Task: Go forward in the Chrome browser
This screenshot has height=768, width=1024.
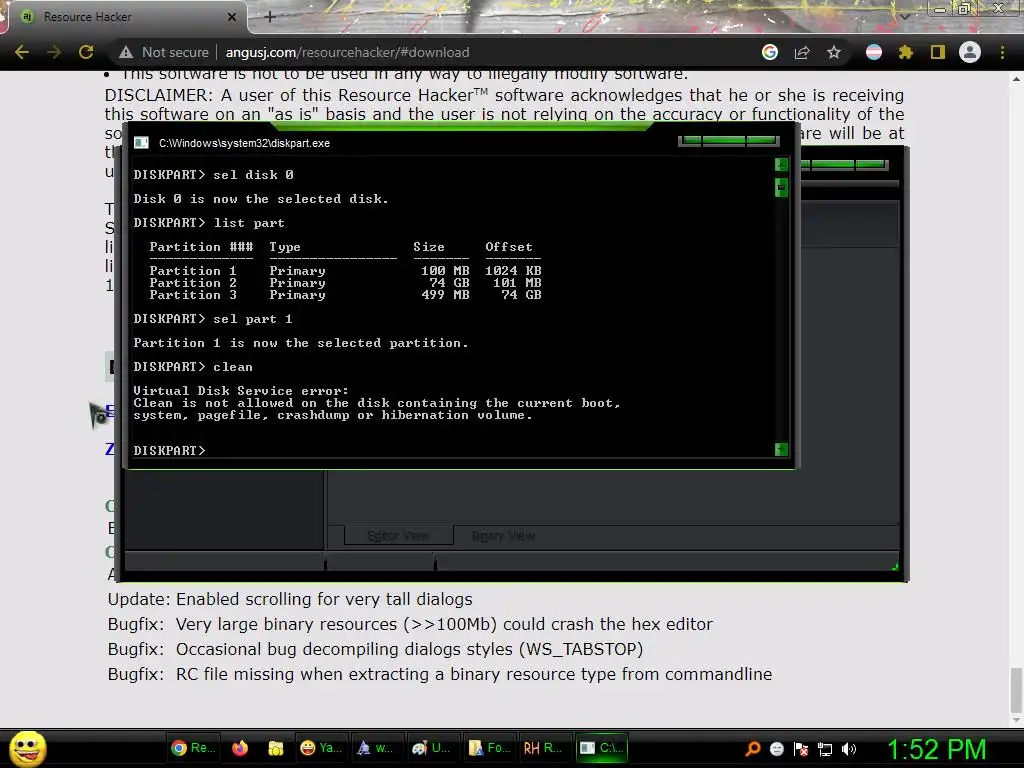Action: [54, 52]
